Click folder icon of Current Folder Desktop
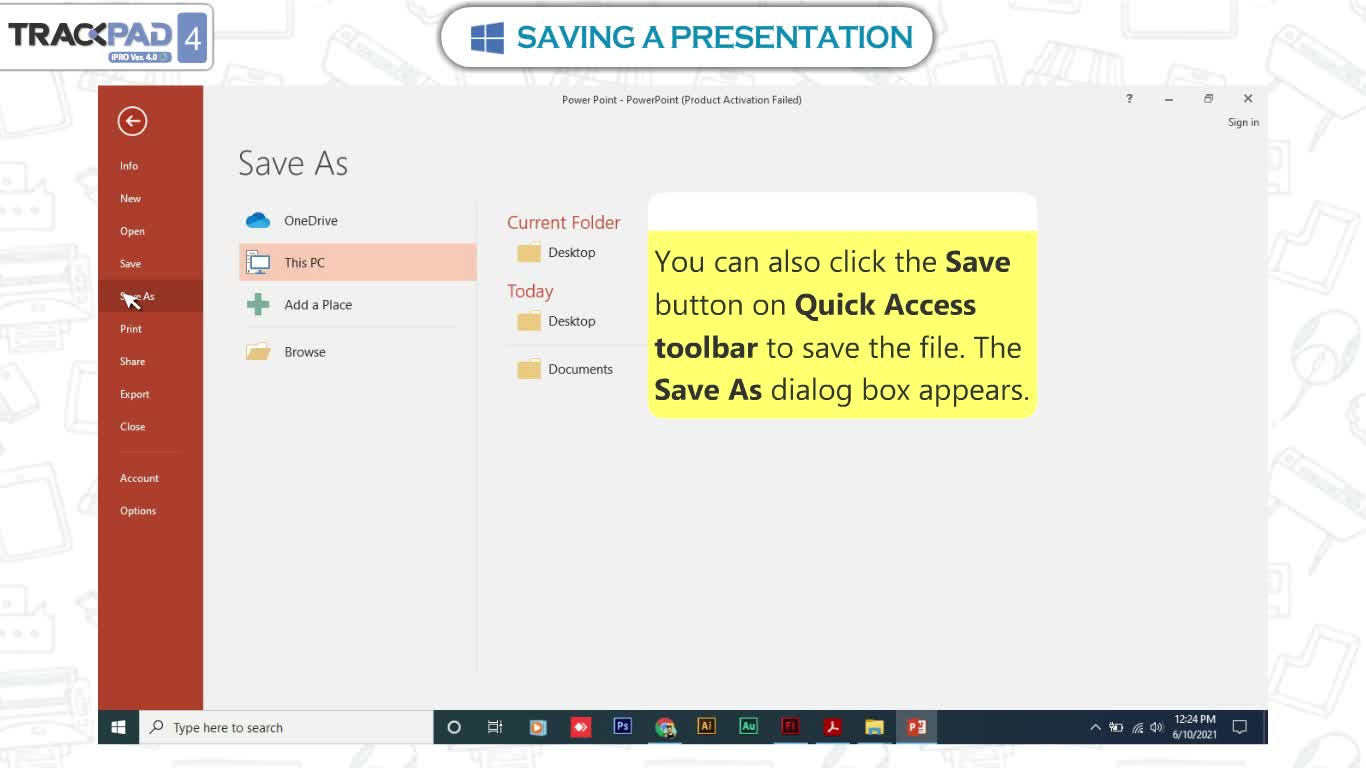This screenshot has height=768, width=1366. (x=529, y=252)
